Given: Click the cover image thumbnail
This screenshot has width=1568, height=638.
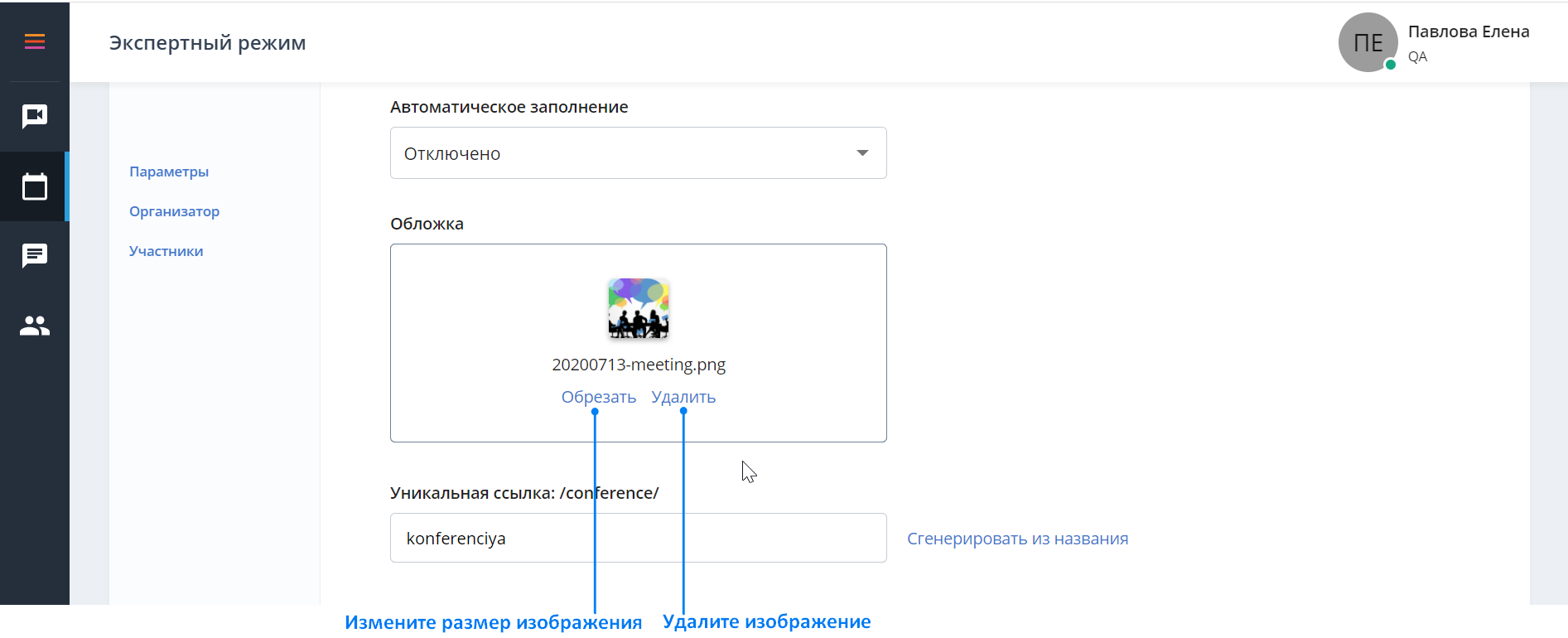Looking at the screenshot, I should [639, 308].
